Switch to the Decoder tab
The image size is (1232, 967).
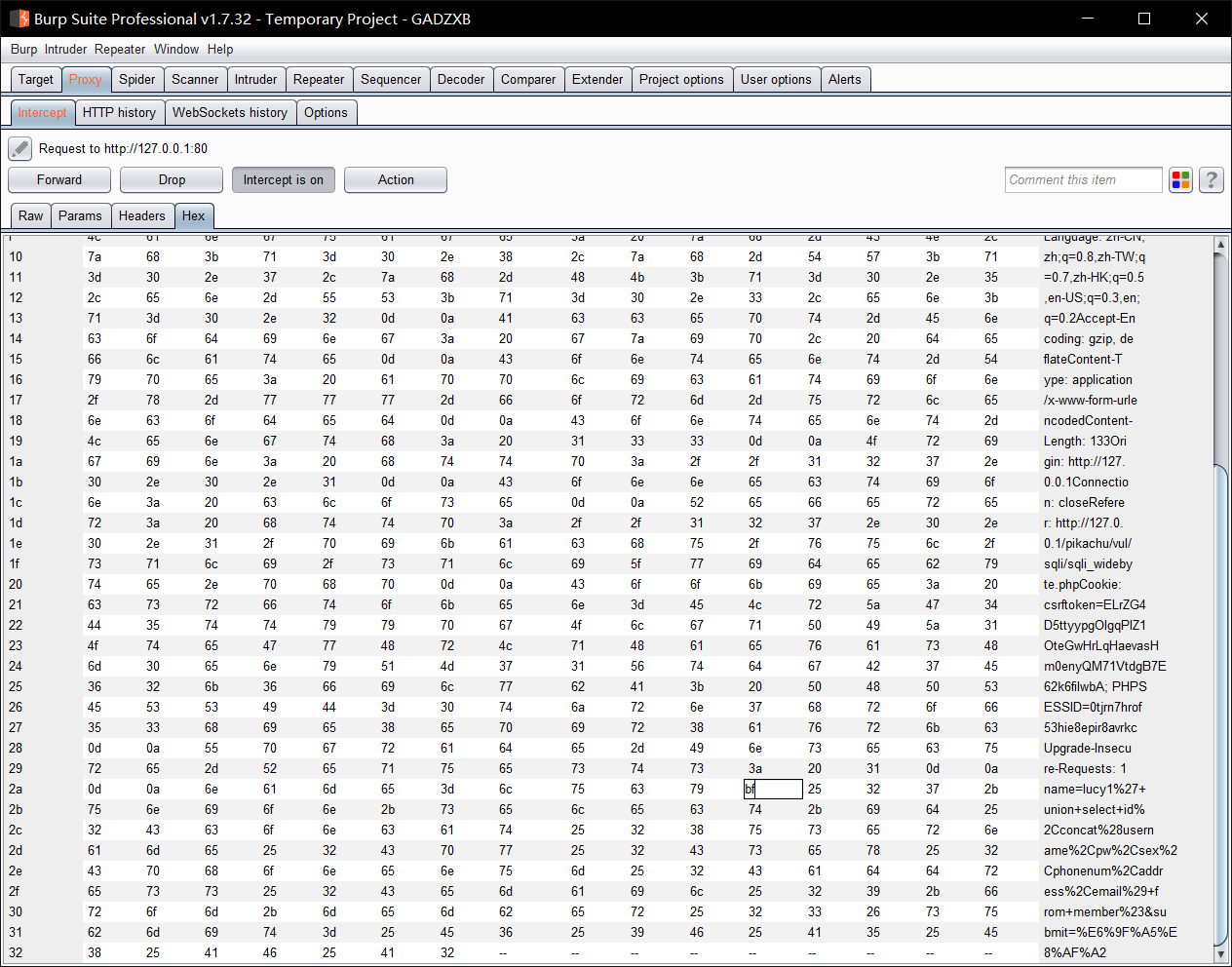[x=461, y=79]
